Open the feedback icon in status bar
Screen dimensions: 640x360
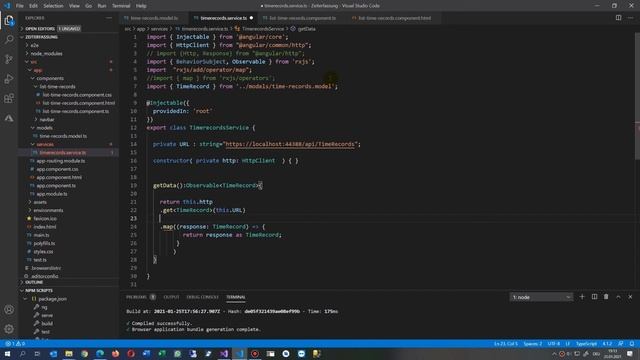(x=620, y=344)
